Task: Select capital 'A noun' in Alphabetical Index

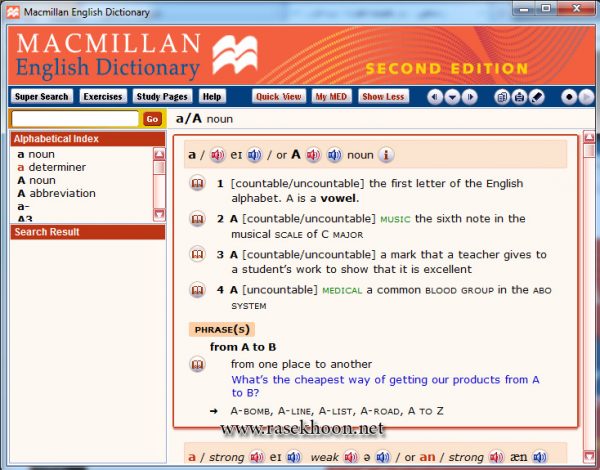Action: pyautogui.click(x=36, y=180)
